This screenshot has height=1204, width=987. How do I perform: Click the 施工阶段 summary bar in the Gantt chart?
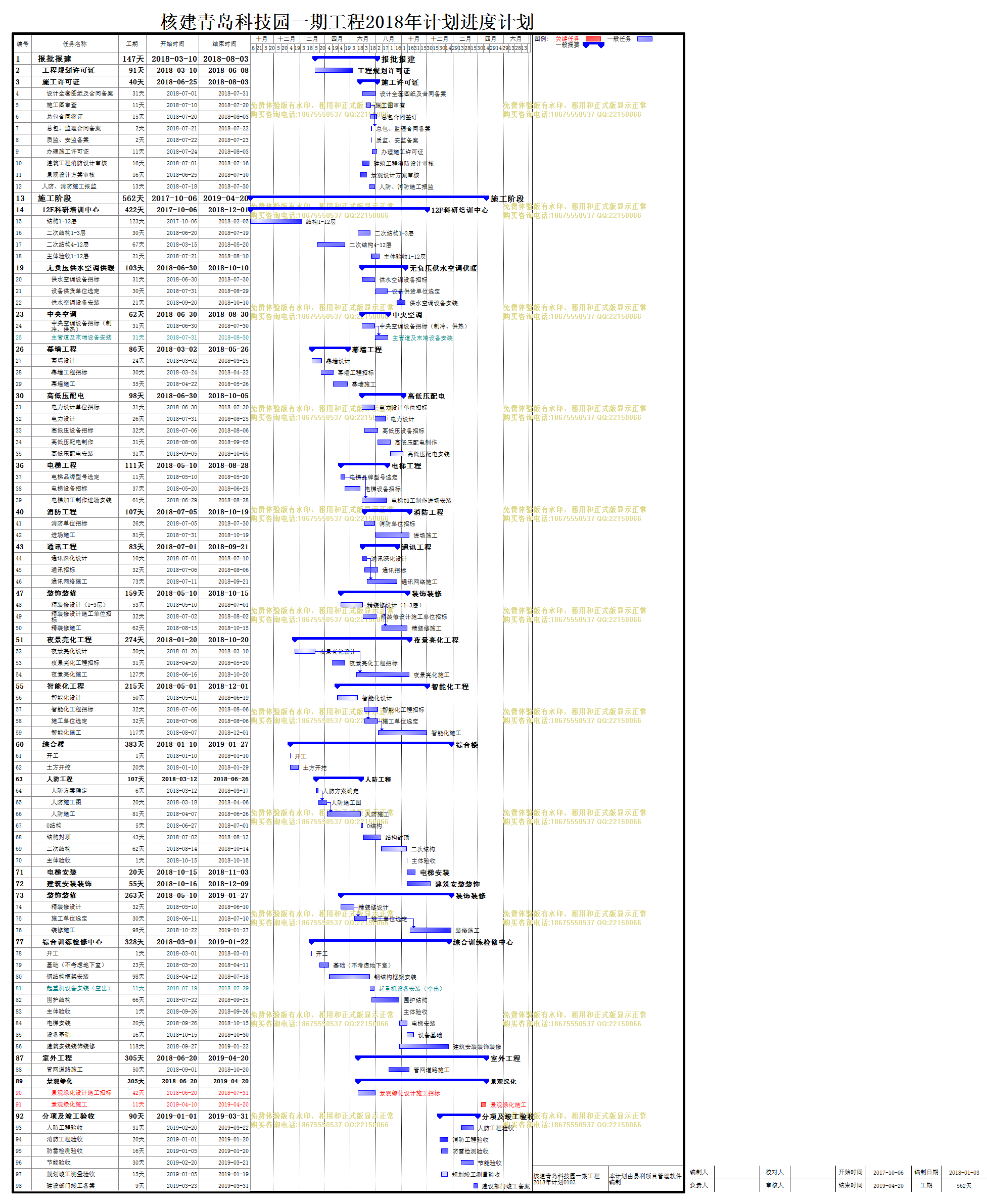coord(369,197)
